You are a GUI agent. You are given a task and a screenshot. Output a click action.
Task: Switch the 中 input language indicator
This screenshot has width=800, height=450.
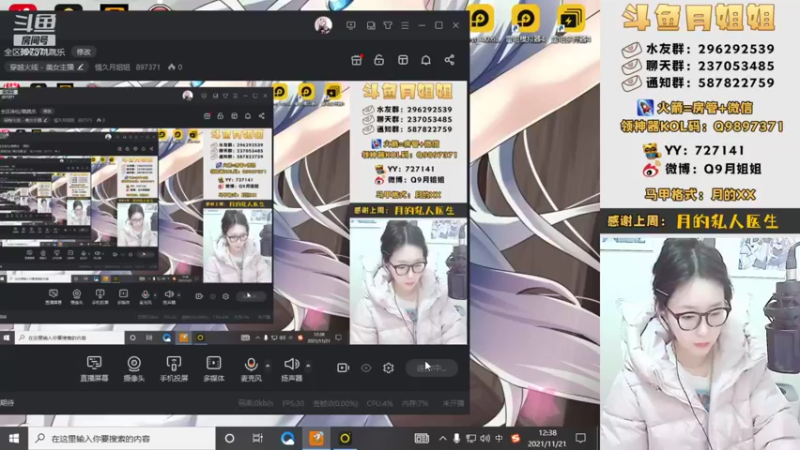(499, 438)
